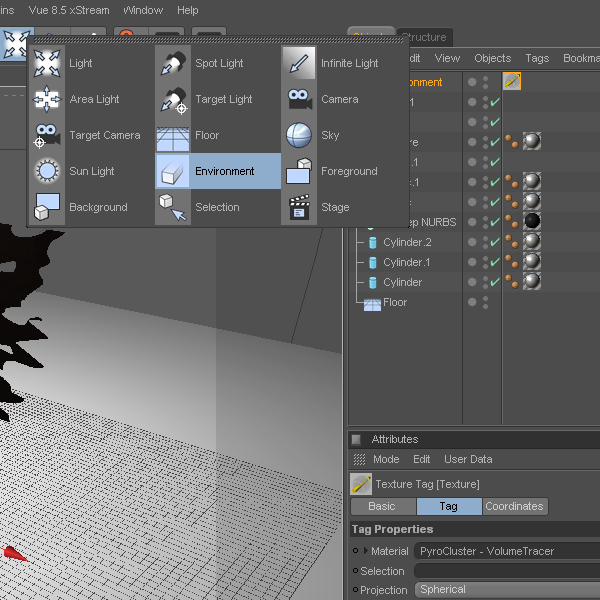Select the Stage clapperboard icon
Screen dimensions: 600x600
coord(299,207)
